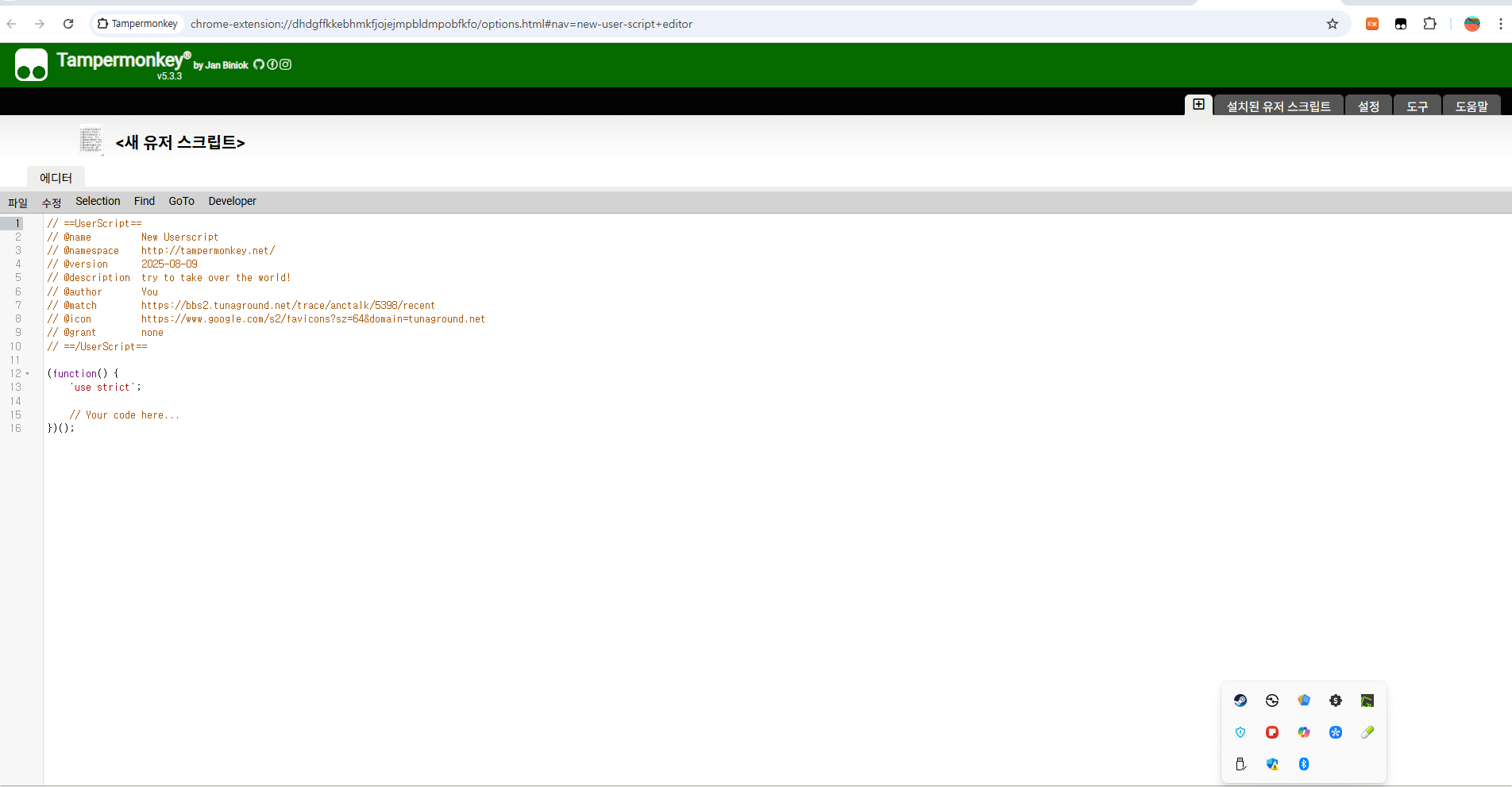The image size is (1512, 787).
Task: Open the Selection menu
Action: tap(98, 202)
